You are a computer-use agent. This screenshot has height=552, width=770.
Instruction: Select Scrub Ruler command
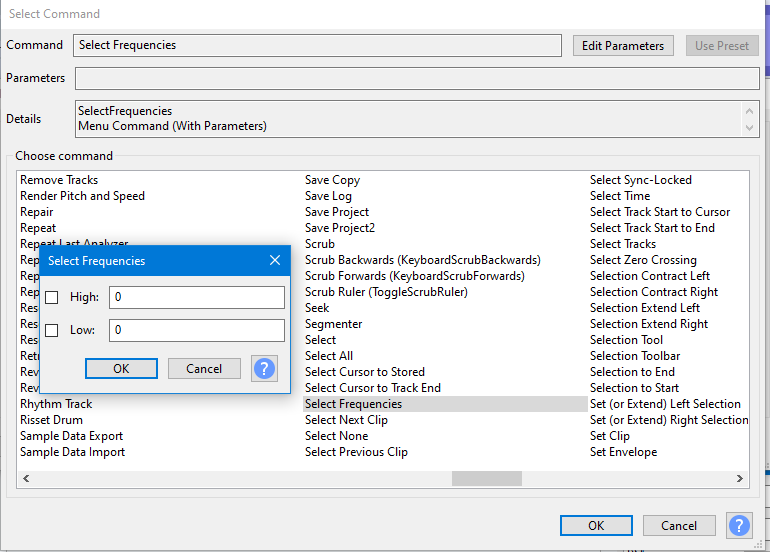pyautogui.click(x=386, y=292)
